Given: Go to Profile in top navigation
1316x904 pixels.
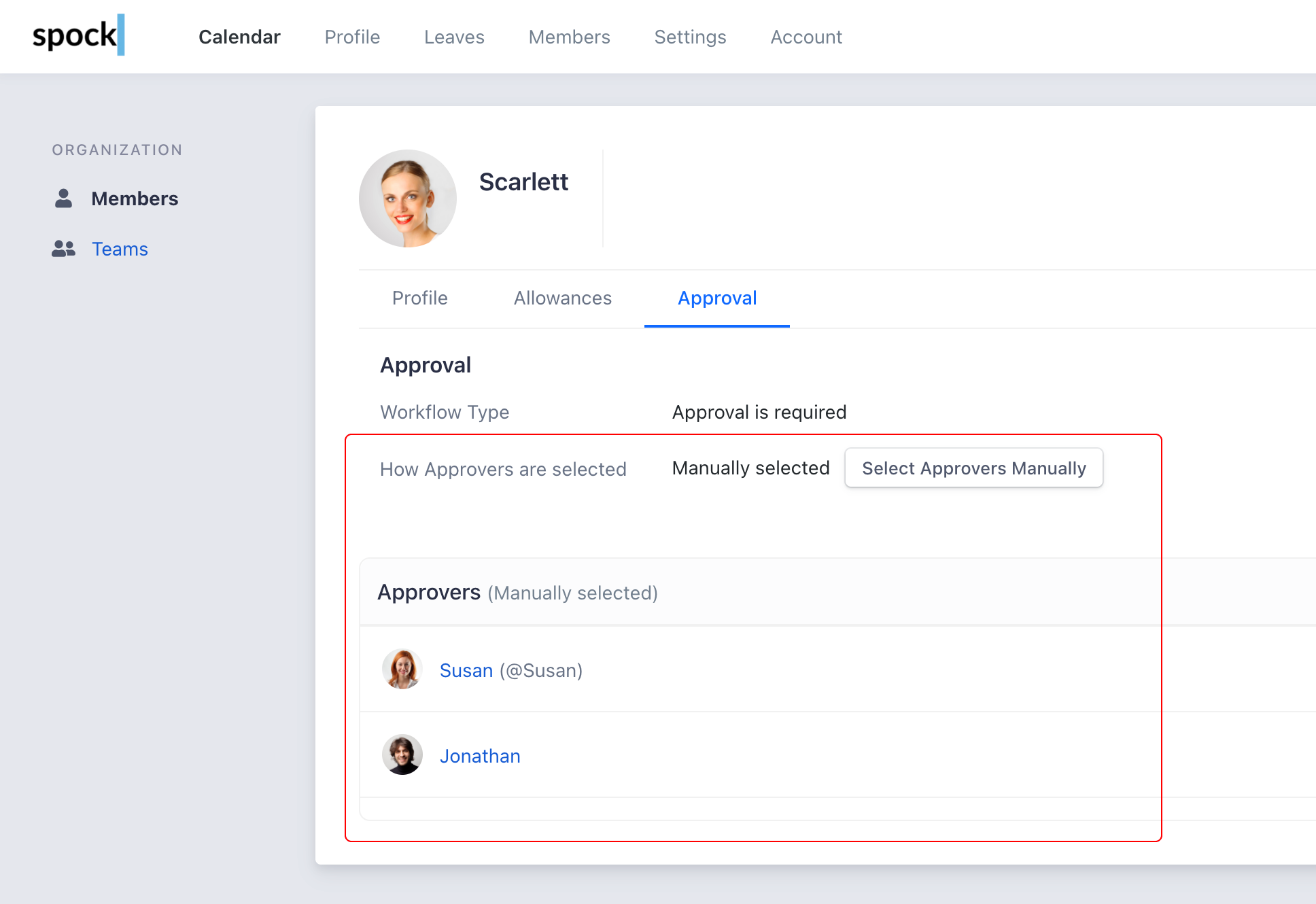Looking at the screenshot, I should click(352, 37).
